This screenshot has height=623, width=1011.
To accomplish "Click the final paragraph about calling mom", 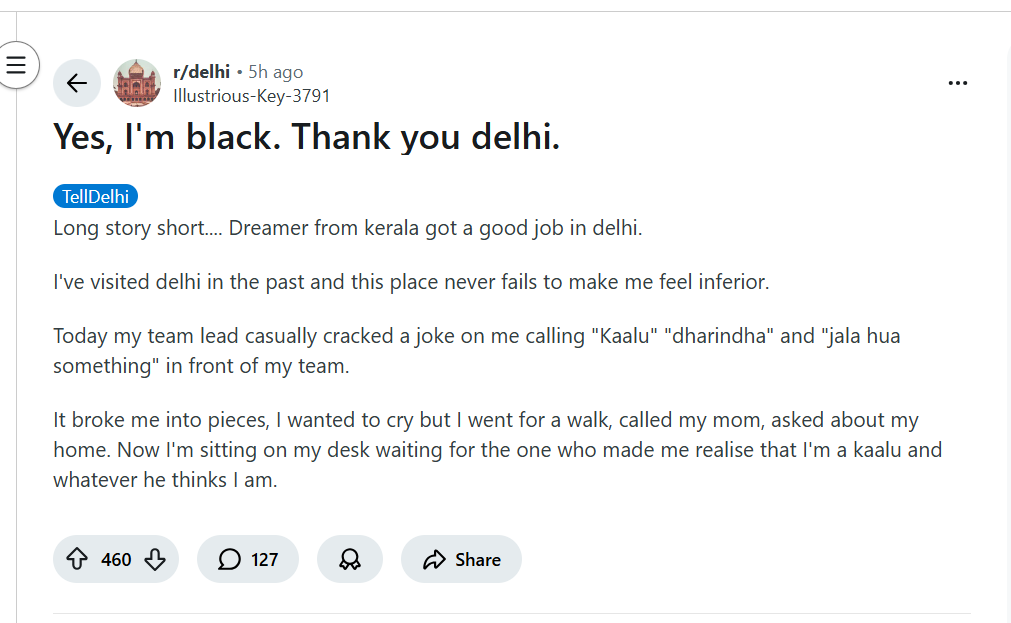I will click(497, 449).
